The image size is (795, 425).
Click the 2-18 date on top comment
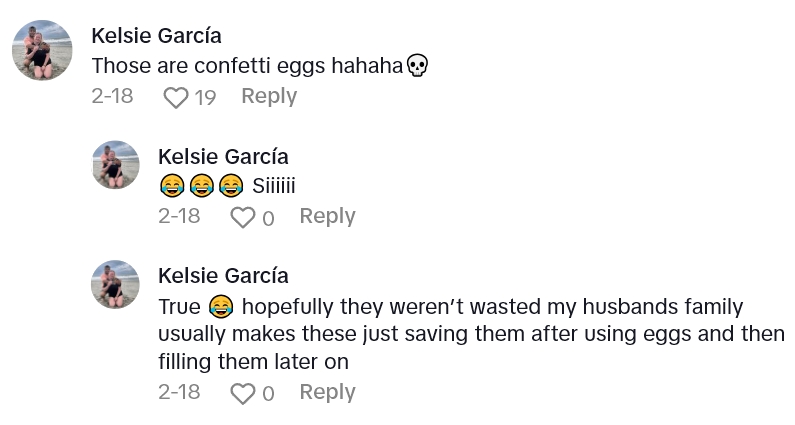click(x=112, y=96)
